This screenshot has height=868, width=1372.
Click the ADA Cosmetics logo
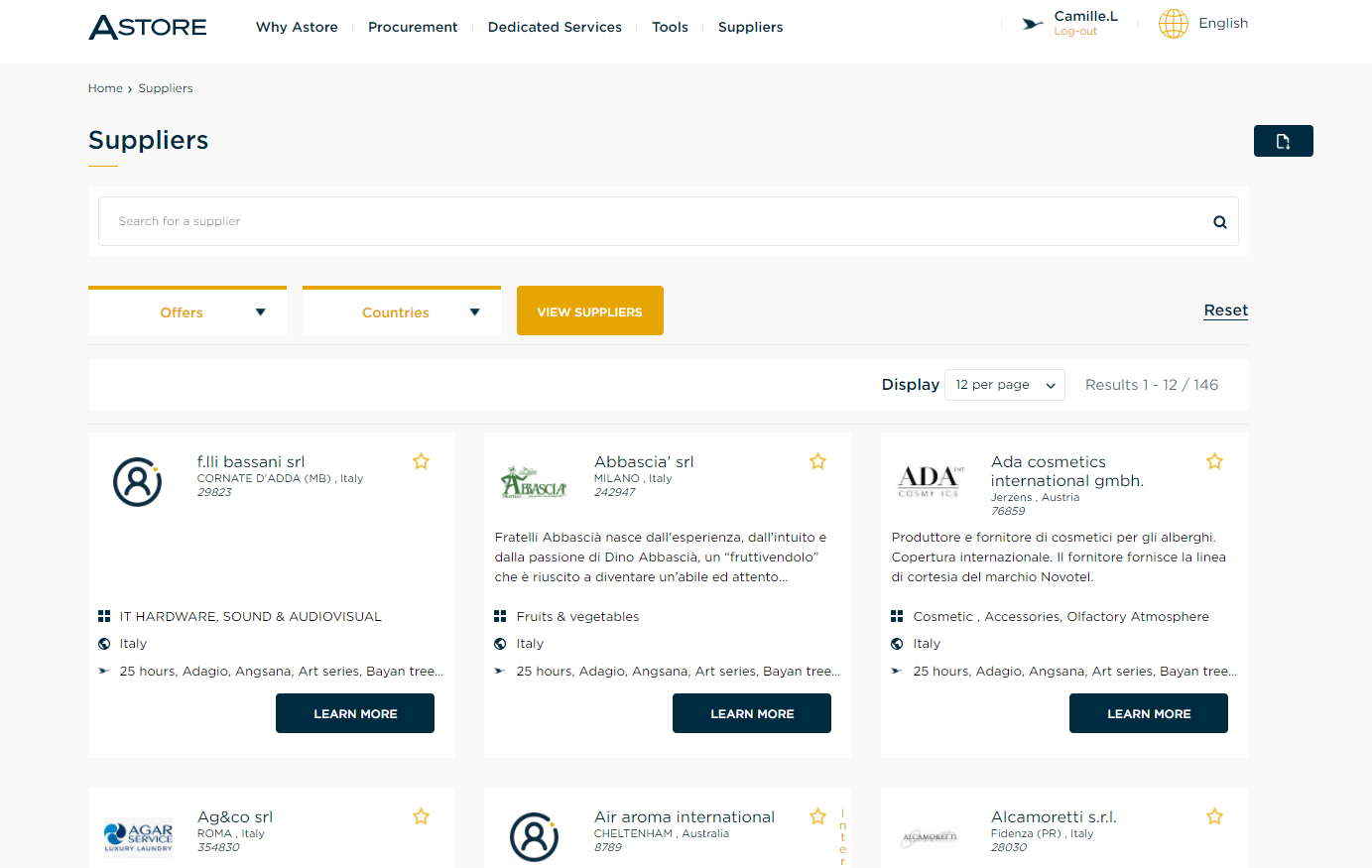click(930, 481)
